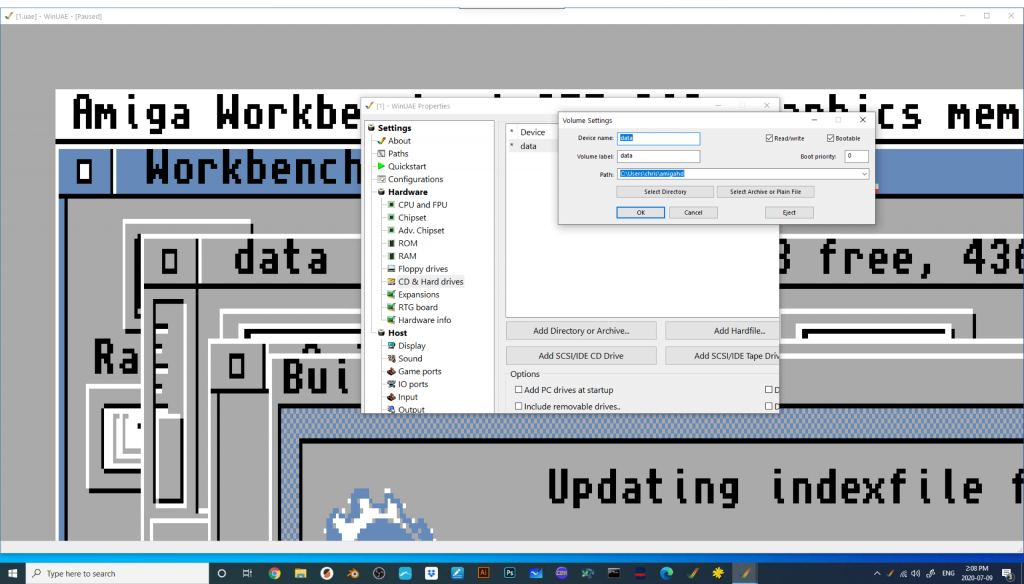Select the 'data' row in device list
Viewport: 1024px width, 584px height.
click(532, 146)
